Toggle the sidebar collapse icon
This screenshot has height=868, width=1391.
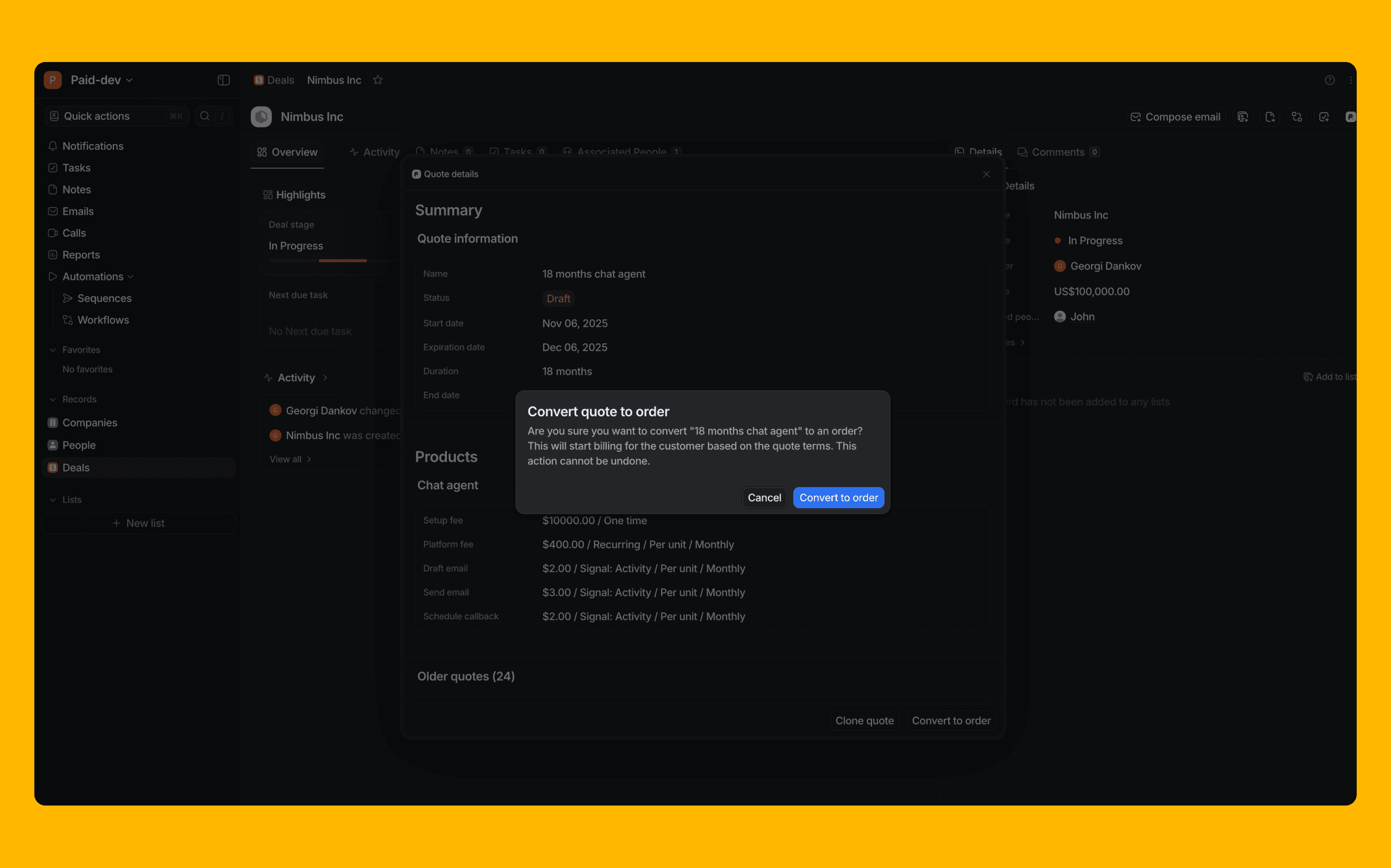point(223,80)
